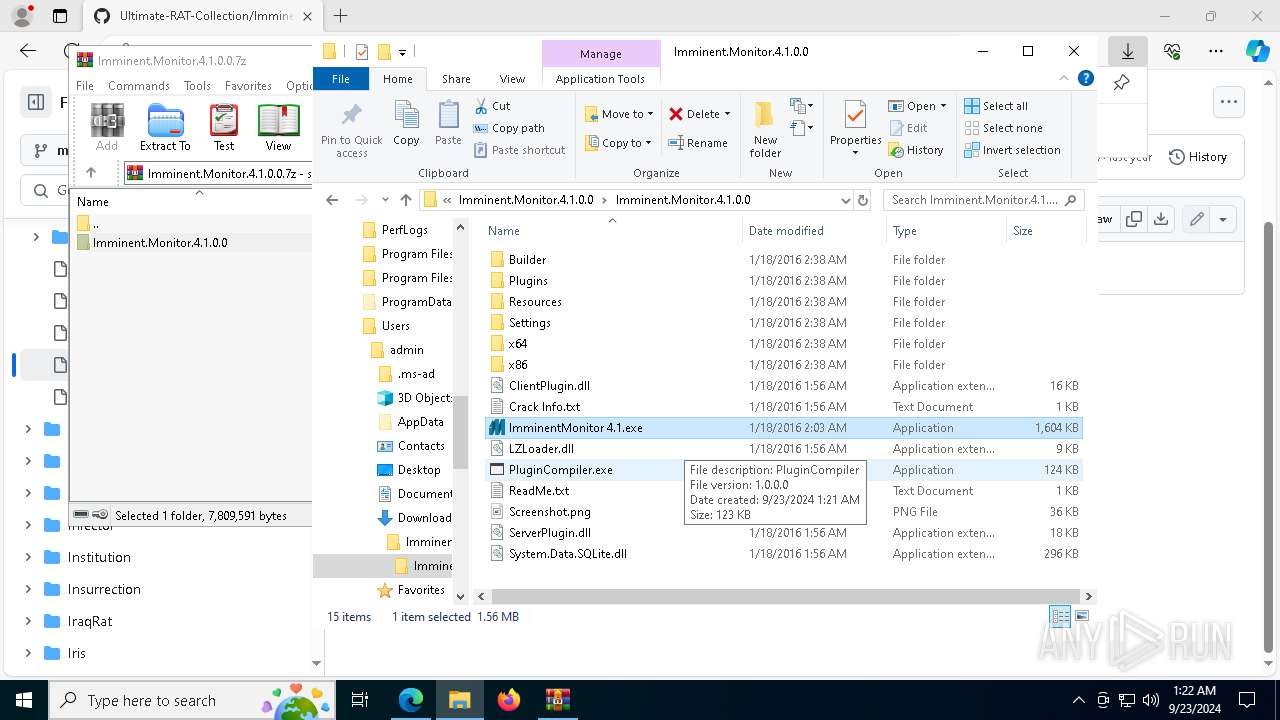Switch to View ribbon tab

[x=512, y=79]
